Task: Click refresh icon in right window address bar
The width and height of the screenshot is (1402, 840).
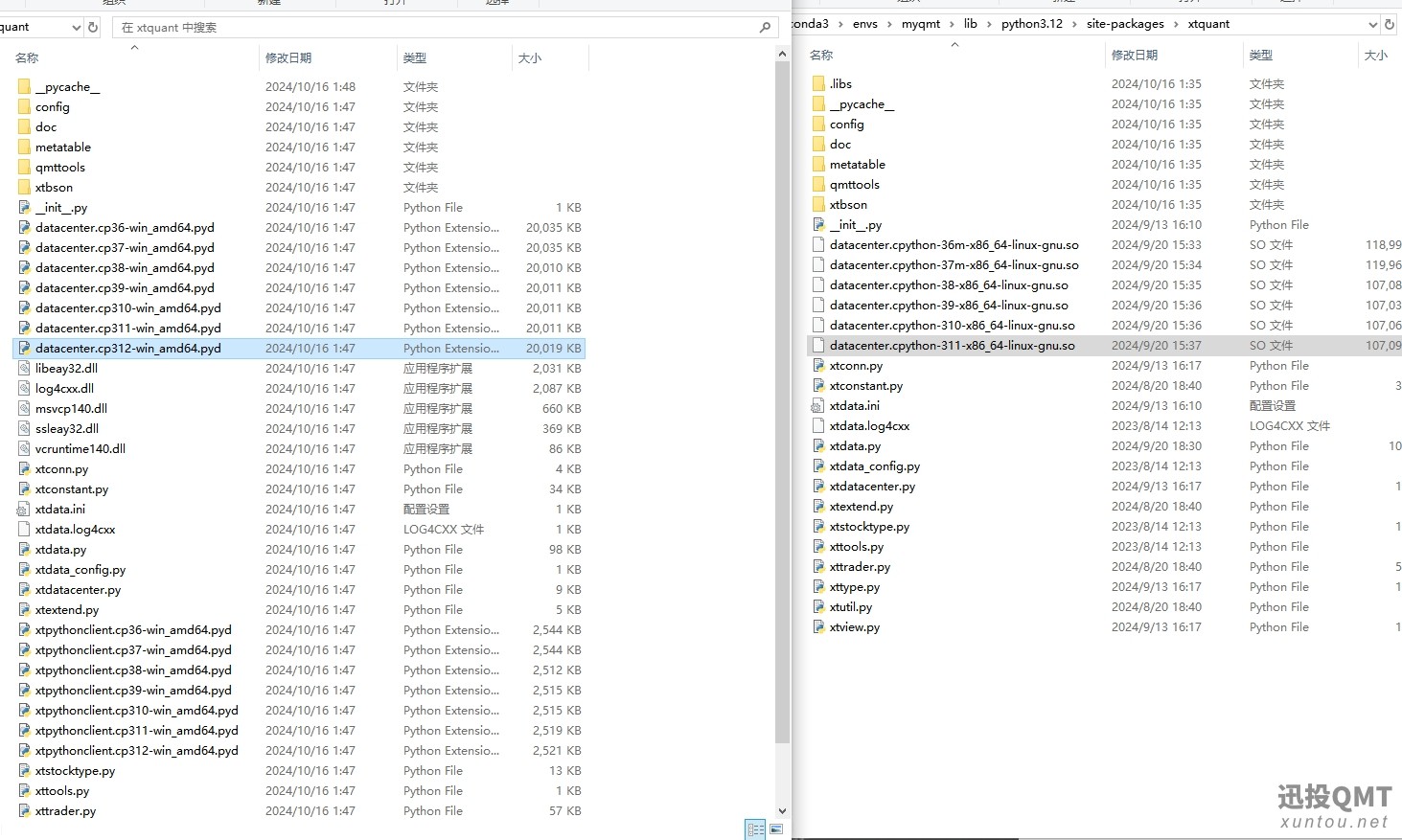Action: tap(1391, 24)
